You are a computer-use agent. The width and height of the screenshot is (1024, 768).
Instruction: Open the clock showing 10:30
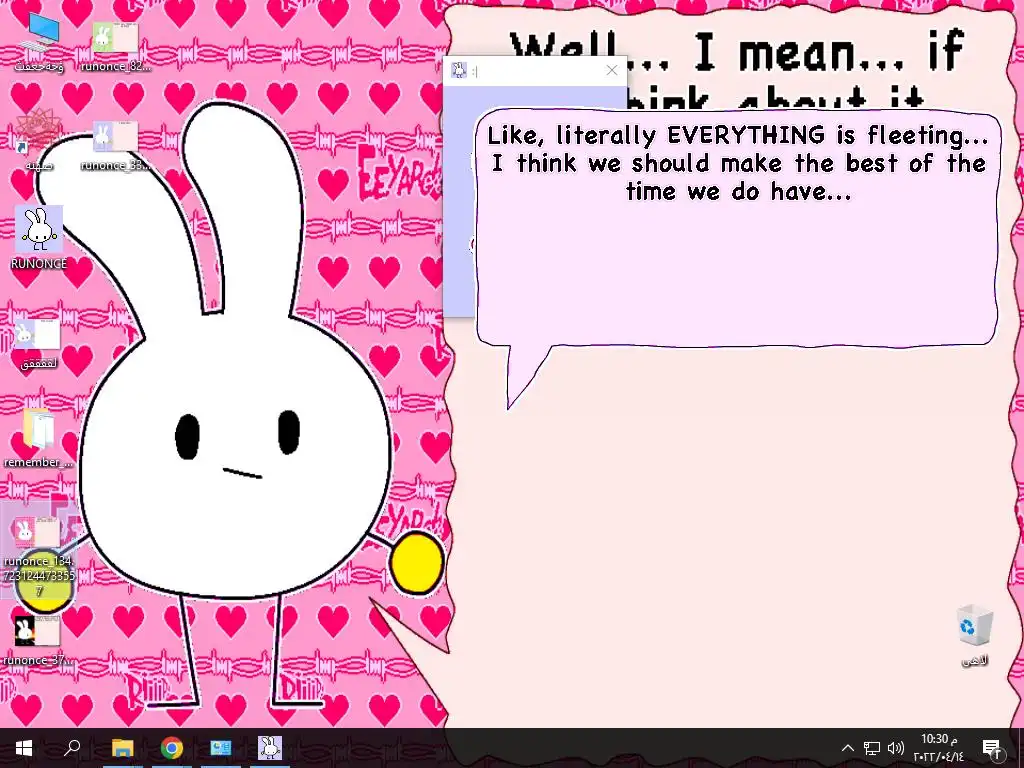(x=938, y=748)
